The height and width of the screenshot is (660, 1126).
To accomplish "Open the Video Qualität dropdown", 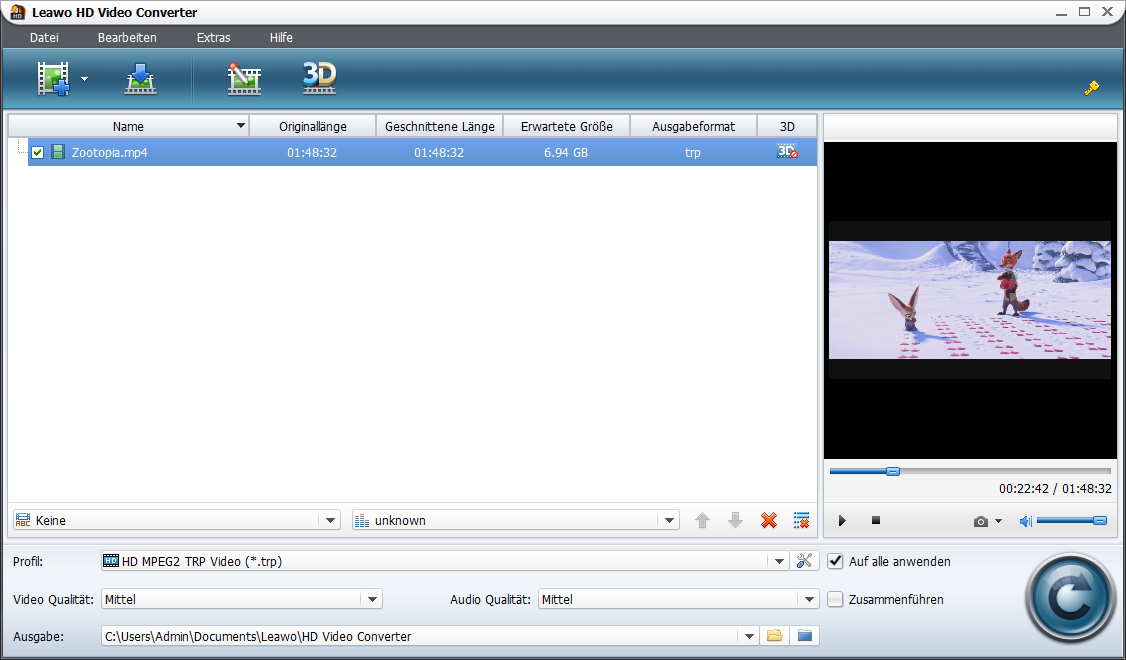I will click(x=372, y=599).
